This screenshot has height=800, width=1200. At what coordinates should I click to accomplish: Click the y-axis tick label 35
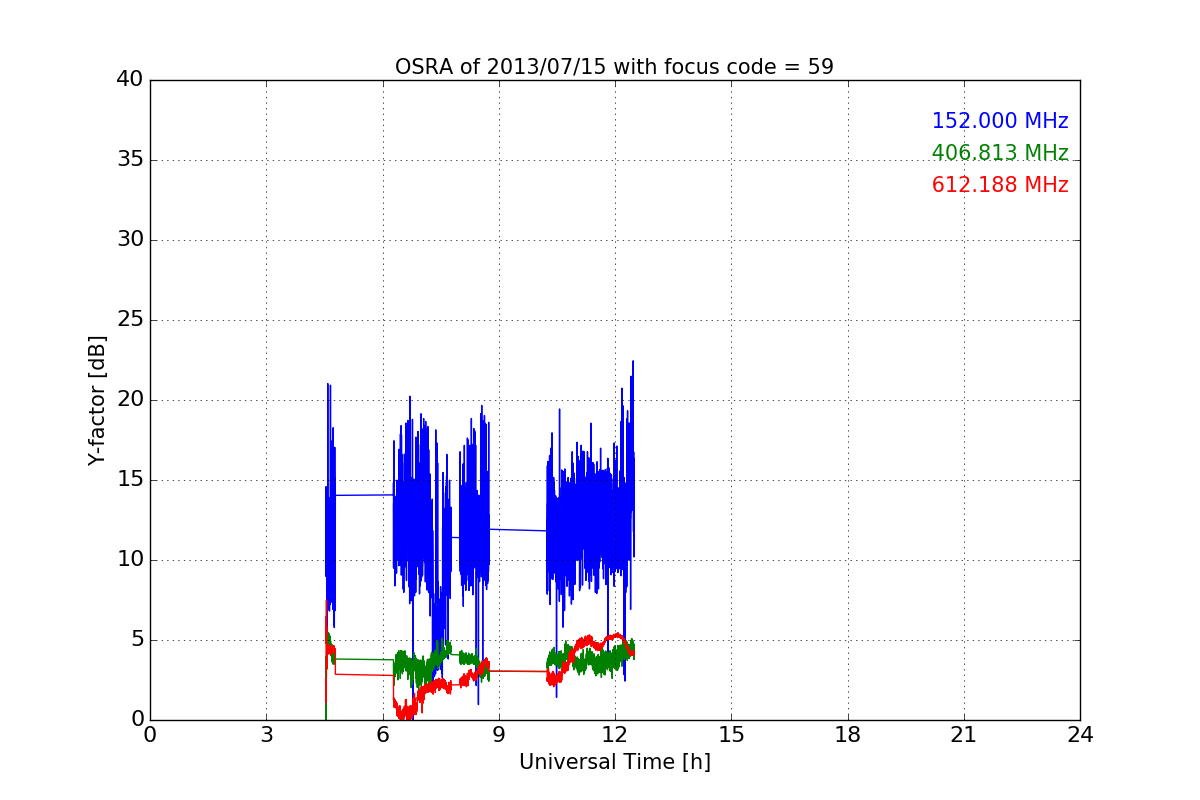130,159
